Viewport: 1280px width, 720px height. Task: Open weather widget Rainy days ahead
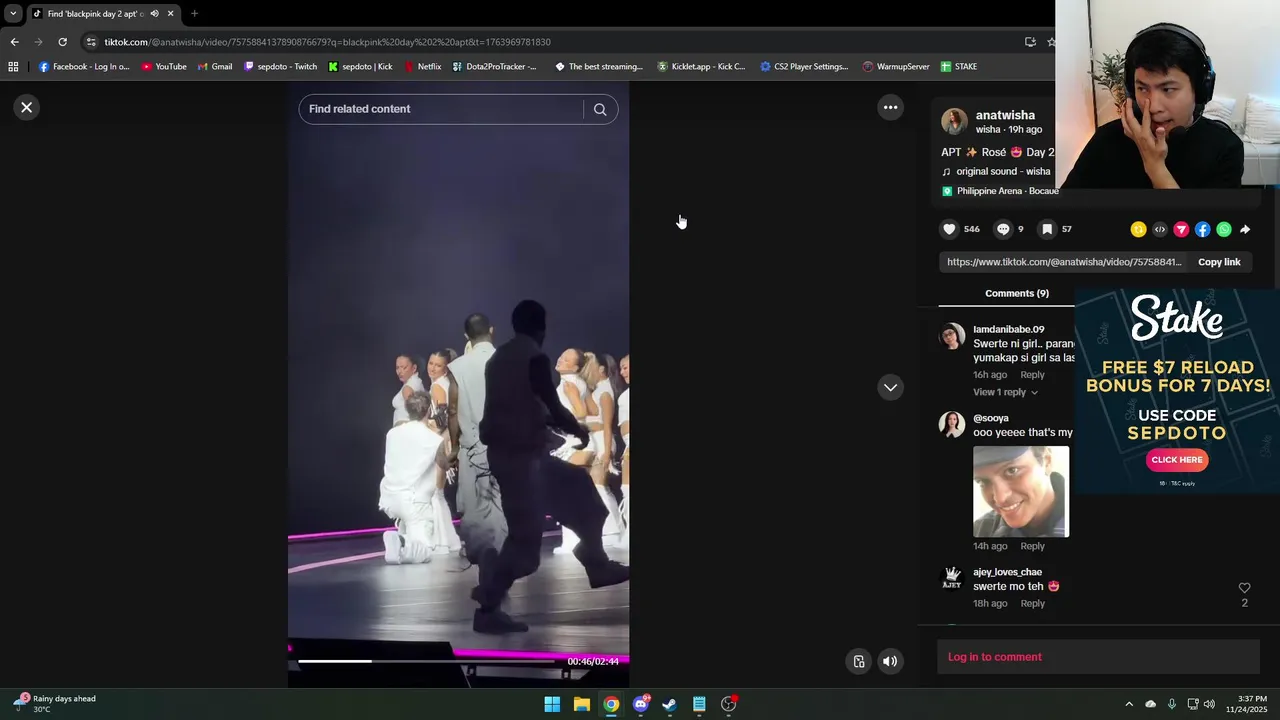56,704
